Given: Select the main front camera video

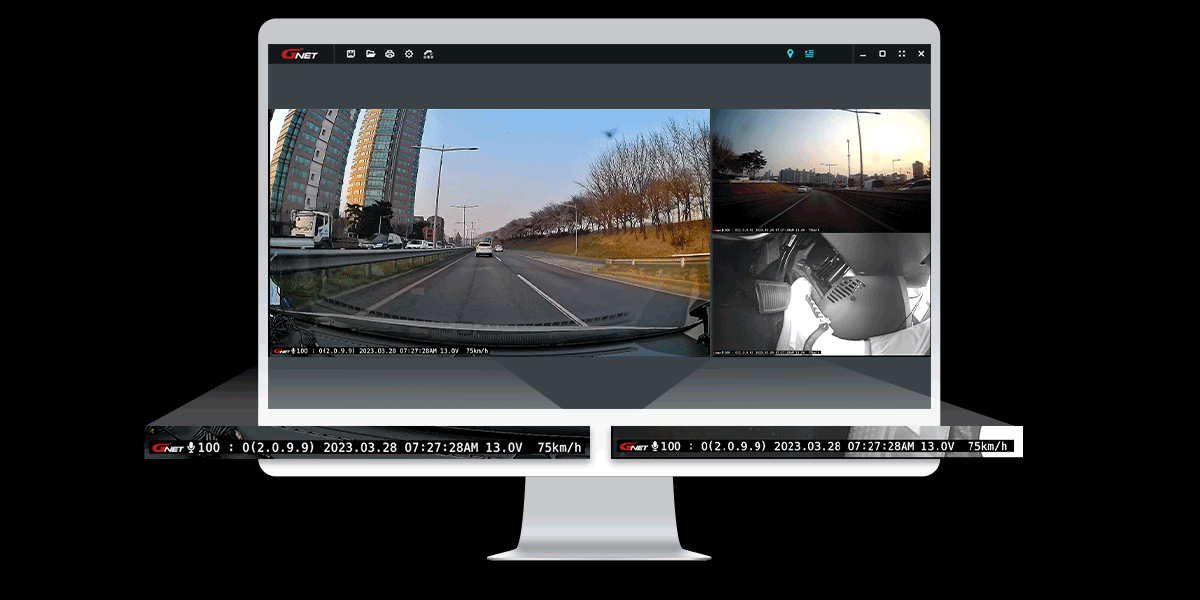Looking at the screenshot, I should (x=489, y=230).
